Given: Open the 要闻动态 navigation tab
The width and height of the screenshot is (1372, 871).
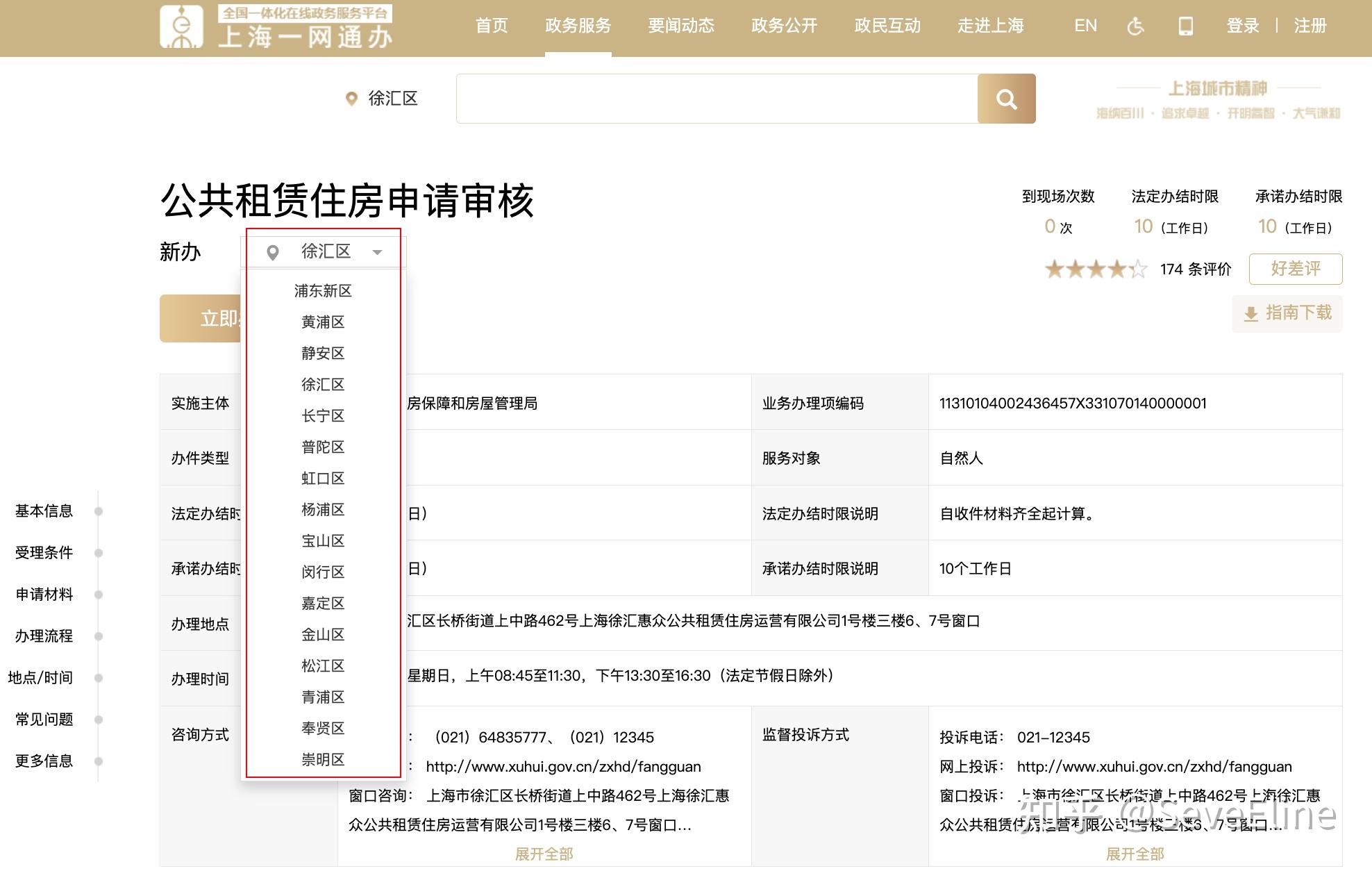Looking at the screenshot, I should pos(681,26).
